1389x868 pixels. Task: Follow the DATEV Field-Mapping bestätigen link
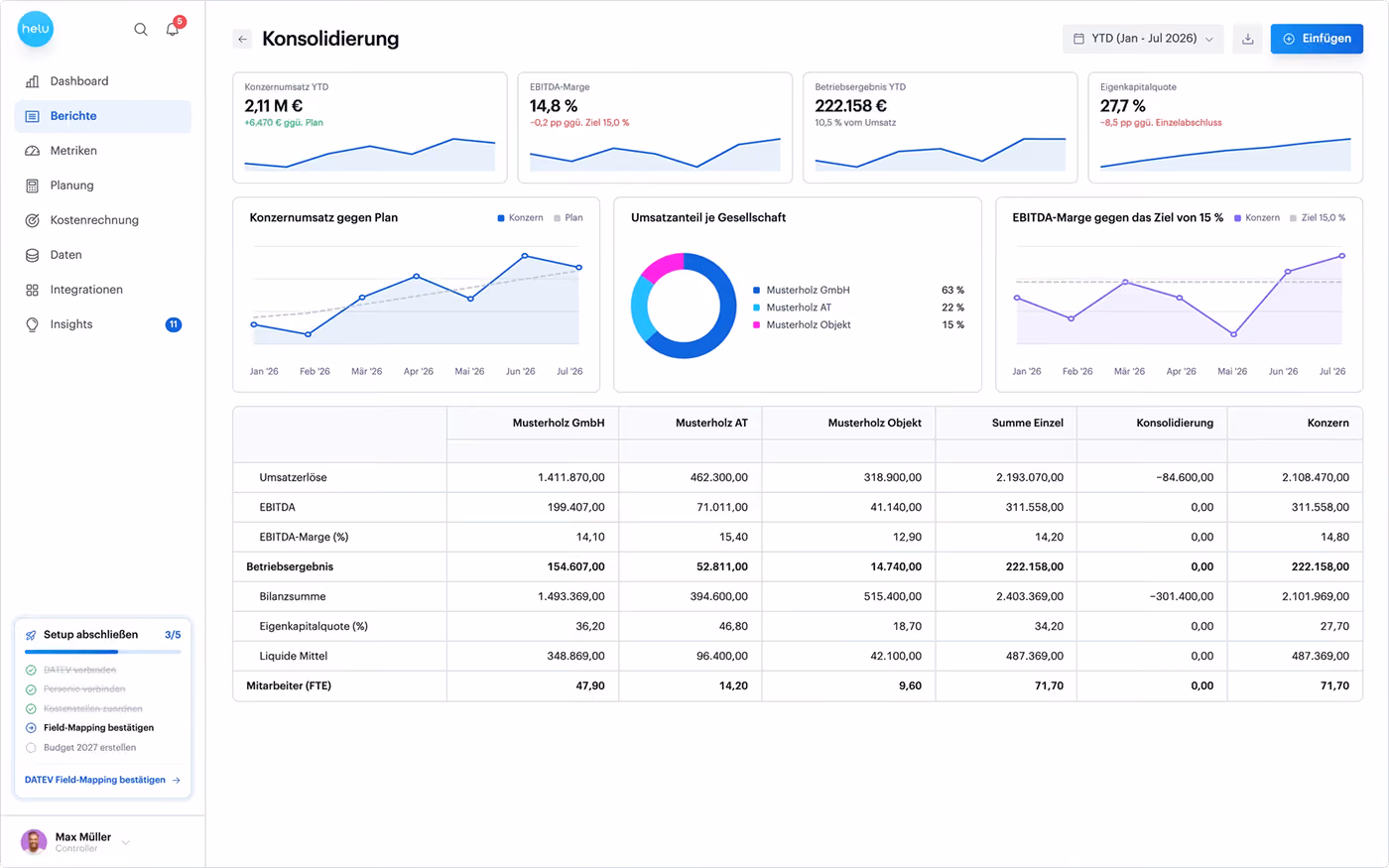click(102, 780)
